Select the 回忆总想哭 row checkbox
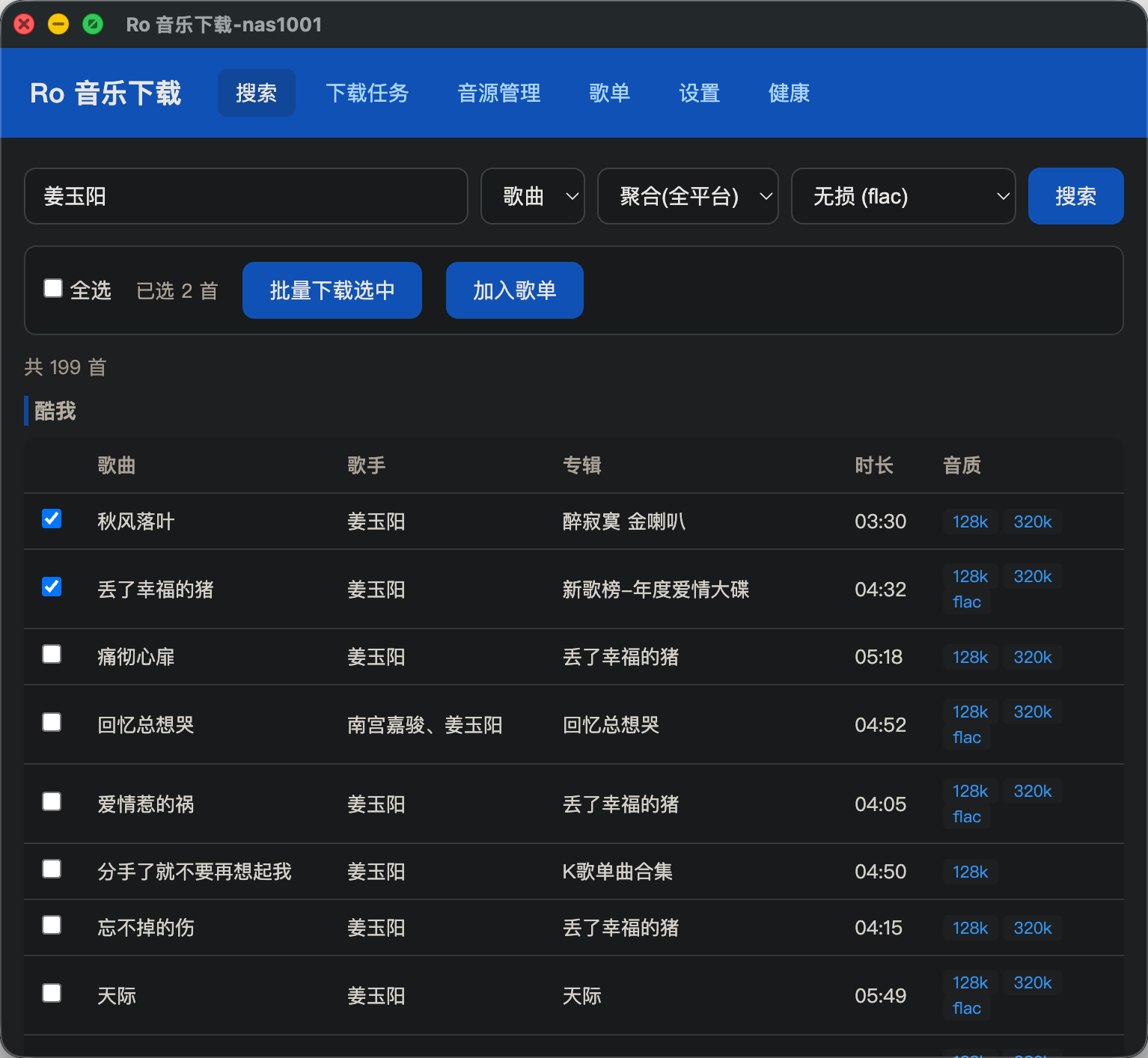 [x=52, y=722]
